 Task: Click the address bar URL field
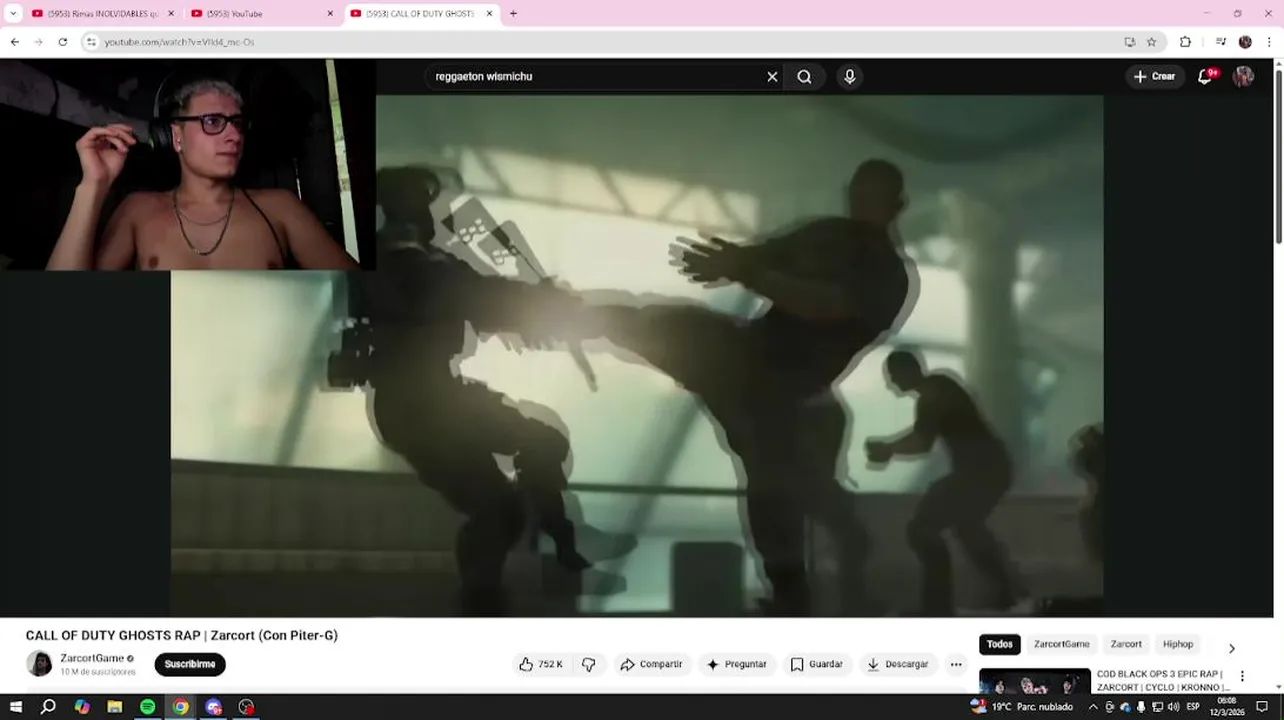tap(600, 42)
